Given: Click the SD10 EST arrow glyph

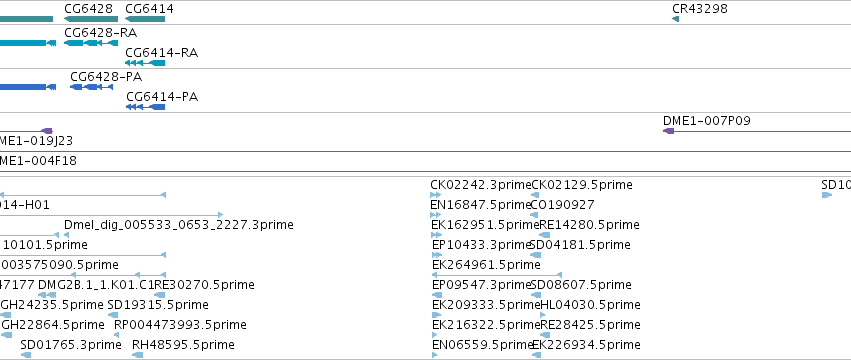Looking at the screenshot, I should 827,195.
